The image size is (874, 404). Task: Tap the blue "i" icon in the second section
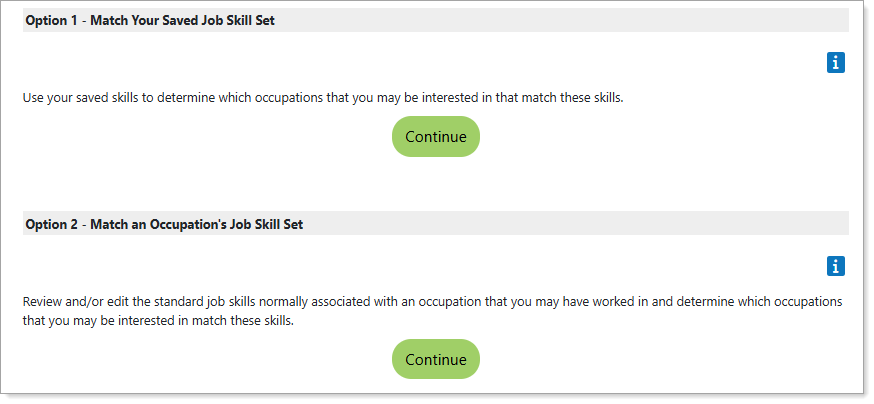(836, 266)
